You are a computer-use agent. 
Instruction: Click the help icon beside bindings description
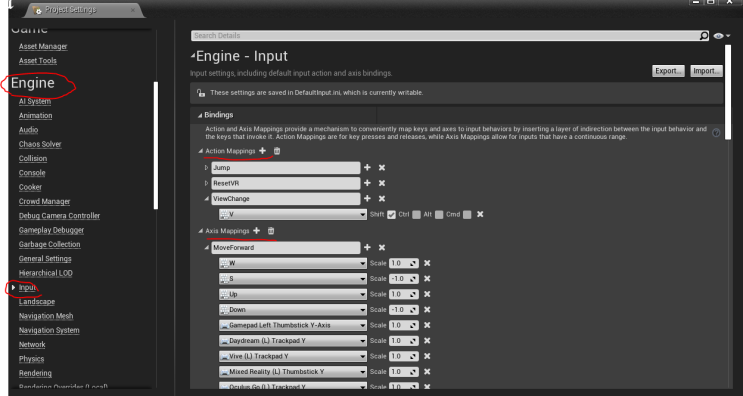[x=716, y=133]
